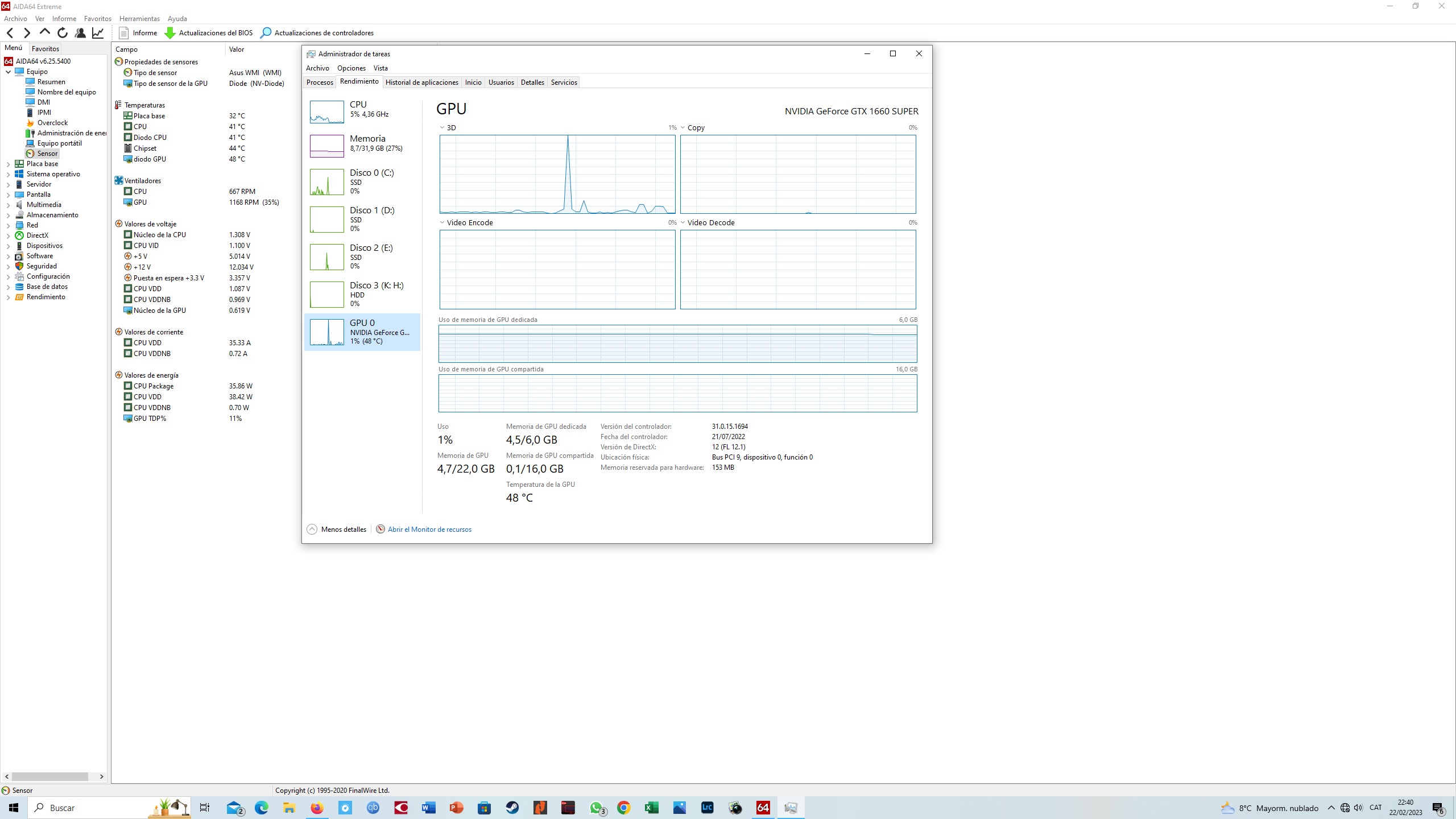Open Actualizaciones del BIOS
This screenshot has width=1456, height=819.
pos(209,33)
